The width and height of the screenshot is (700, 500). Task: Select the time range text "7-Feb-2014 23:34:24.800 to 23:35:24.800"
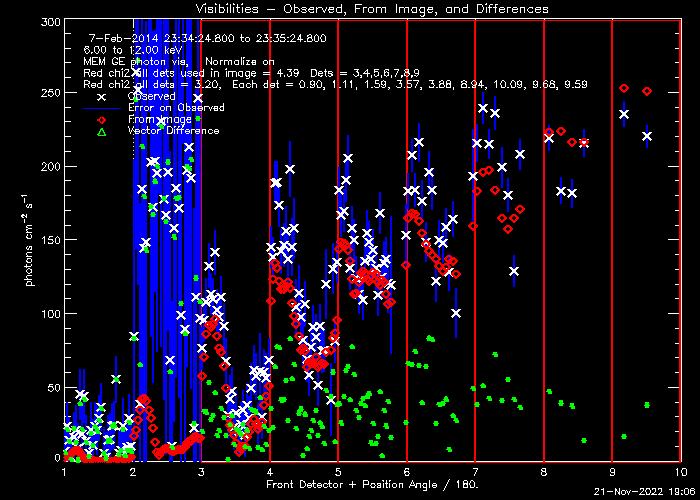208,38
